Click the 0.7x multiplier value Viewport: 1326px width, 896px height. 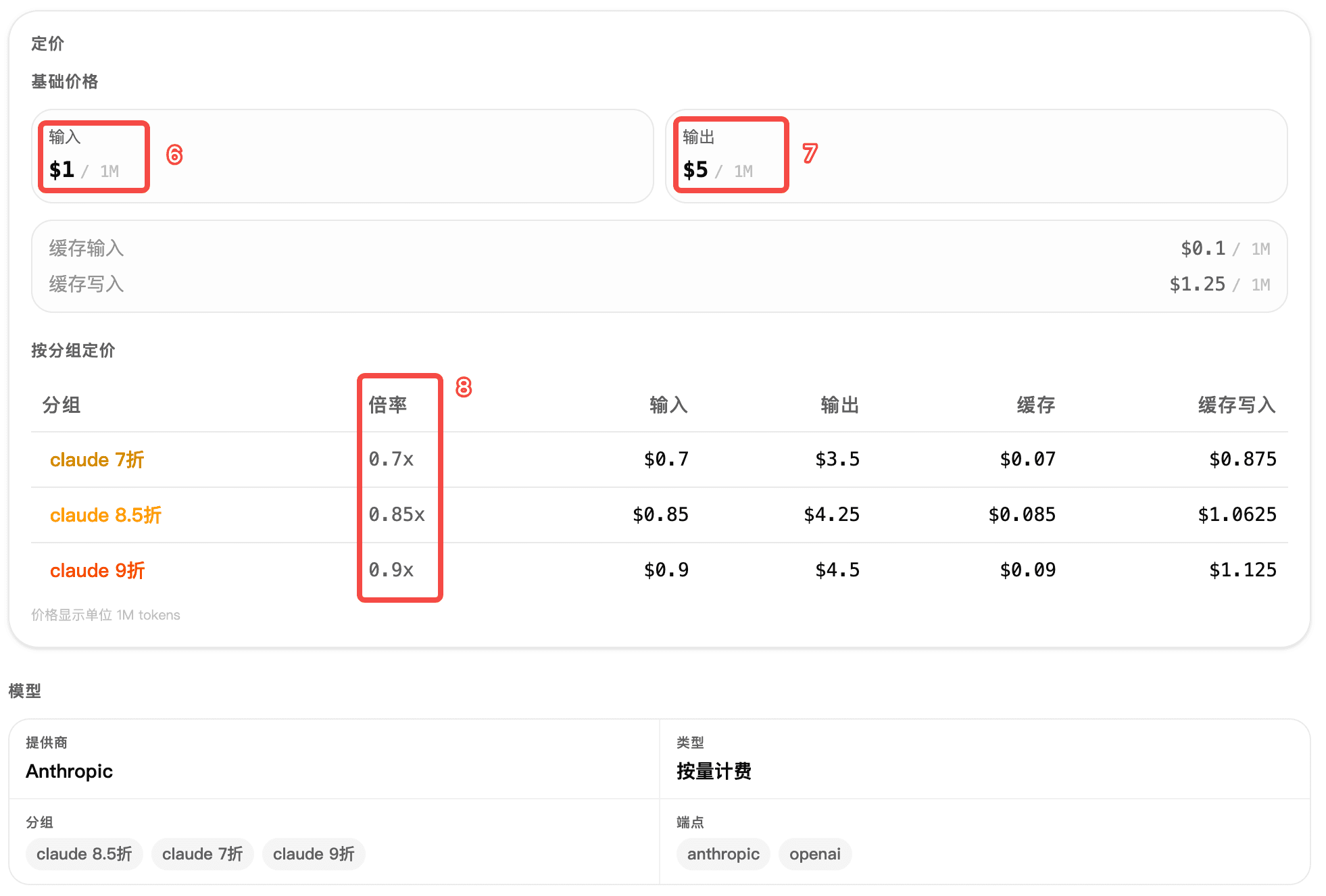(x=391, y=459)
